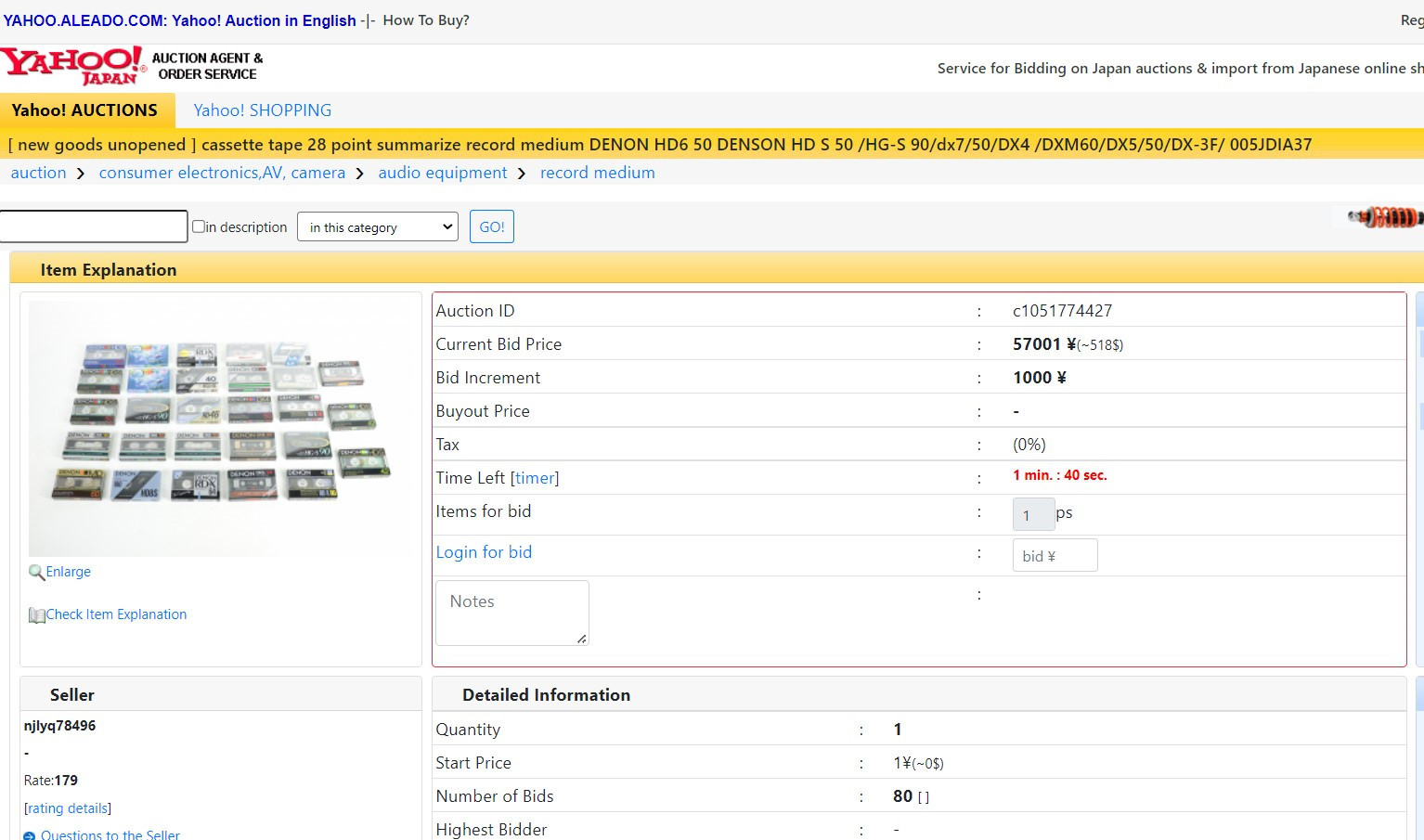Open the 'auction' breadcrumb link
The image size is (1424, 840).
(39, 173)
